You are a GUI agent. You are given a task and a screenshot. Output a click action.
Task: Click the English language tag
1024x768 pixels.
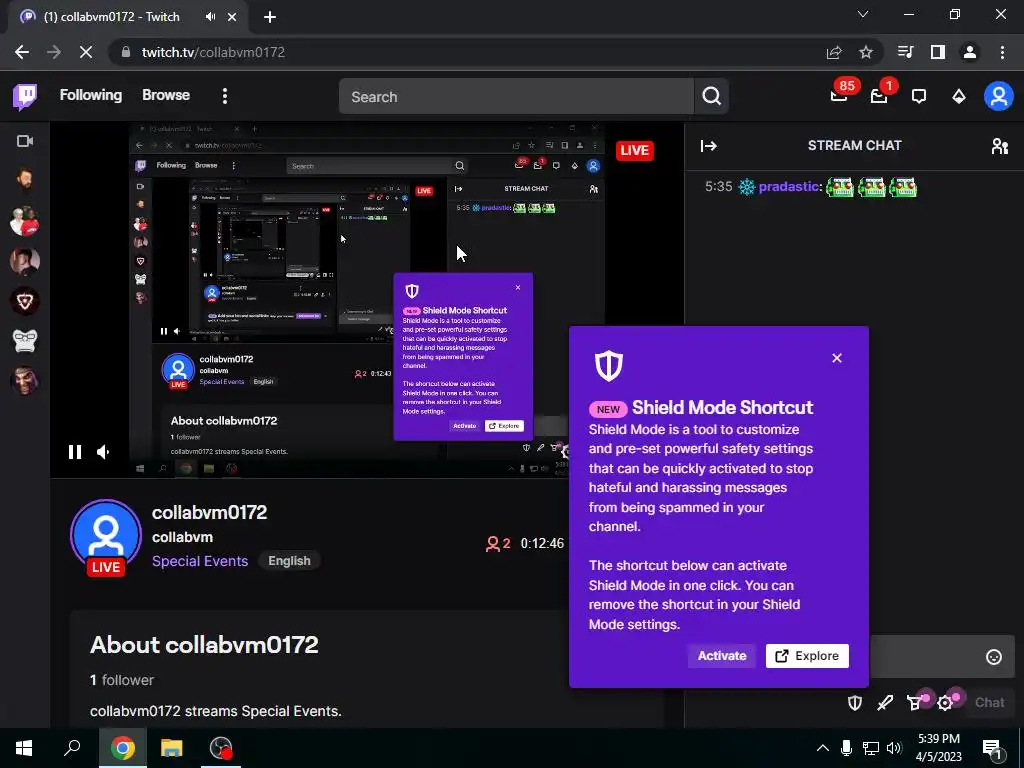[x=289, y=561]
